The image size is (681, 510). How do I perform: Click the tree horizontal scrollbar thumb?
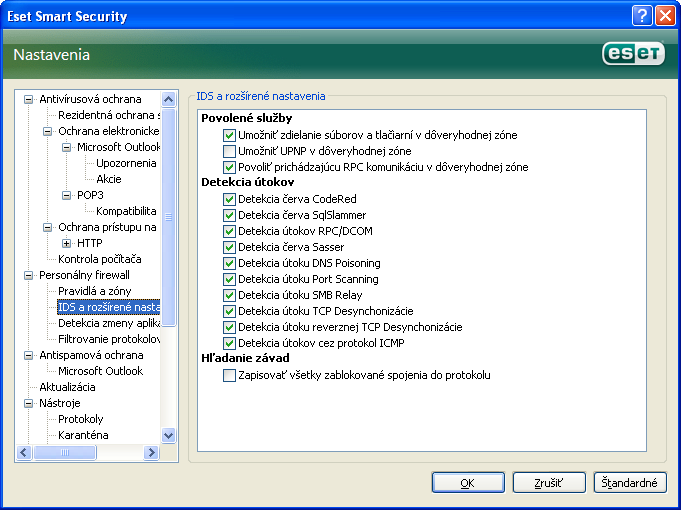pos(65,453)
